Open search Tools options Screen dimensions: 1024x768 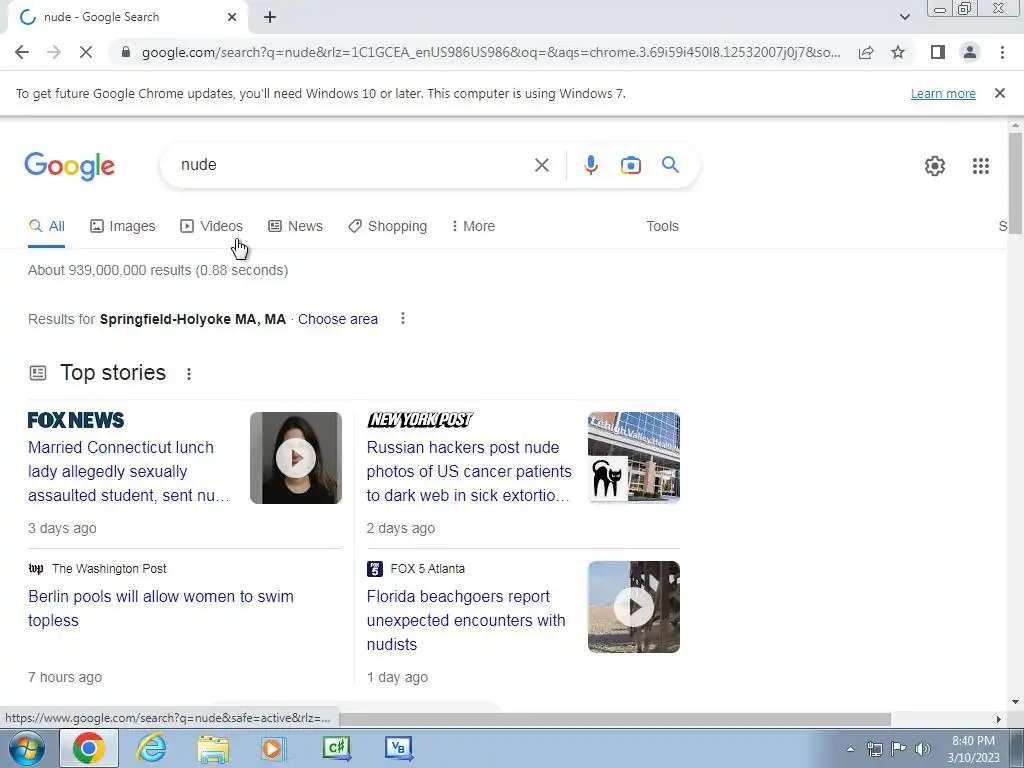(x=662, y=226)
